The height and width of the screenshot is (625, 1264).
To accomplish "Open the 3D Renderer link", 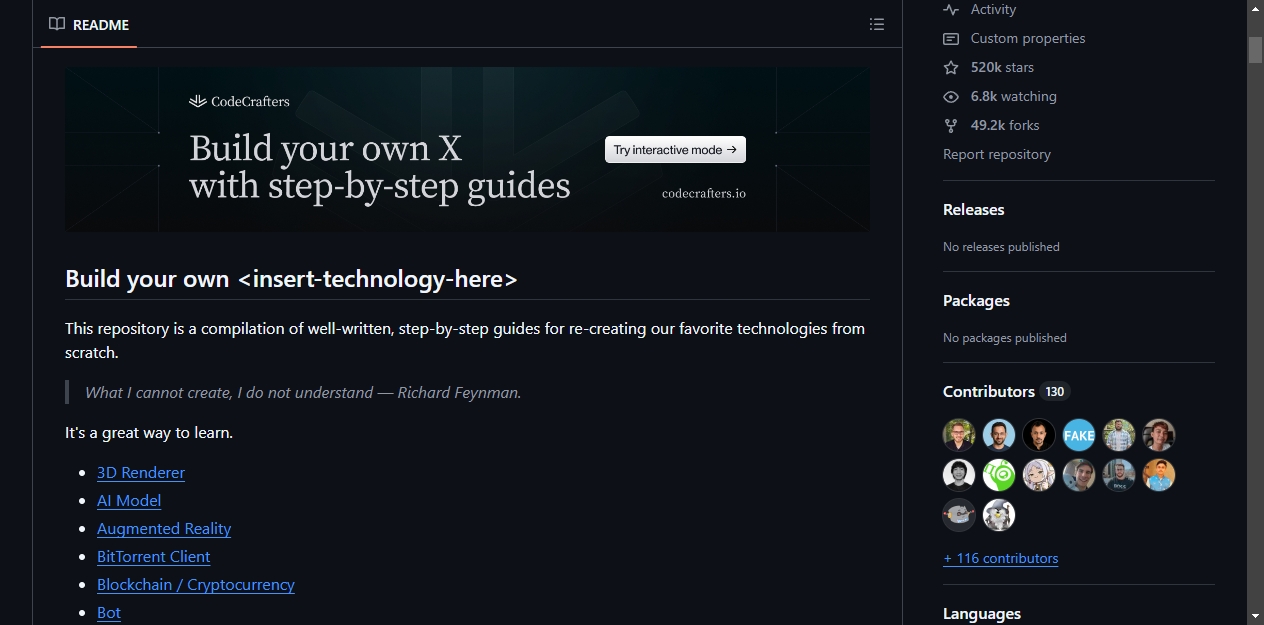I will 141,472.
